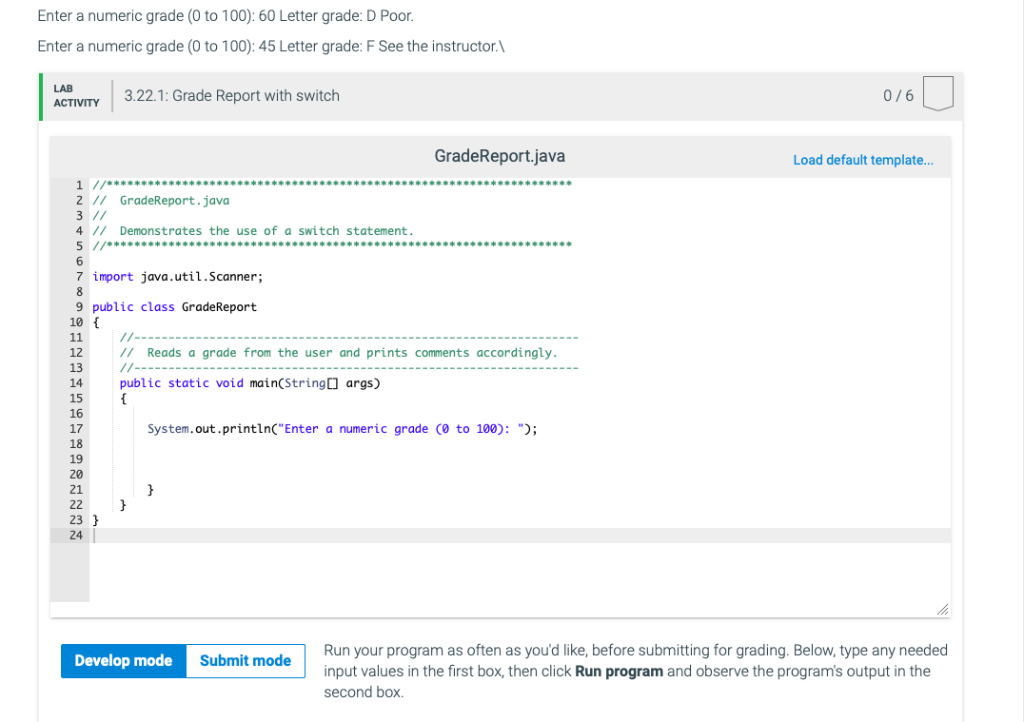The image size is (1024, 722).
Task: Click the activity title 3.22.1 Grade Report with switch
Action: coord(231,95)
